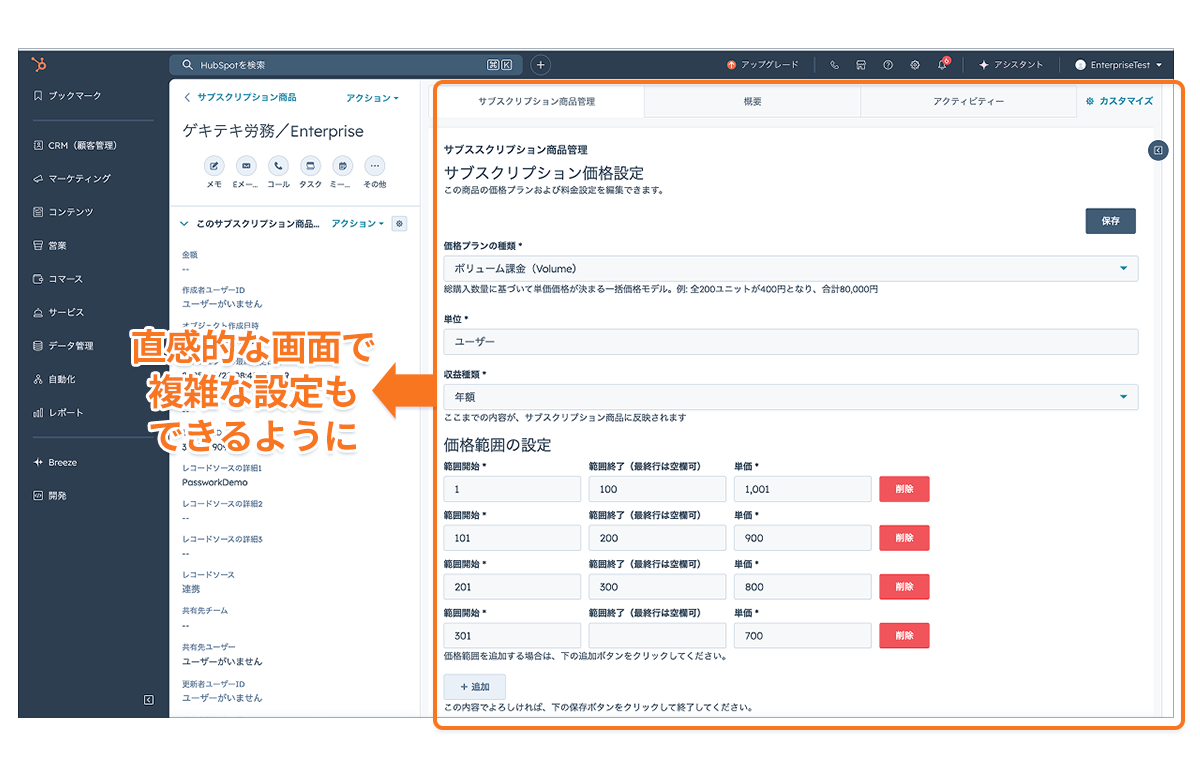Open the settings gear in top navigation
This screenshot has width=1200, height=766.
[x=915, y=65]
